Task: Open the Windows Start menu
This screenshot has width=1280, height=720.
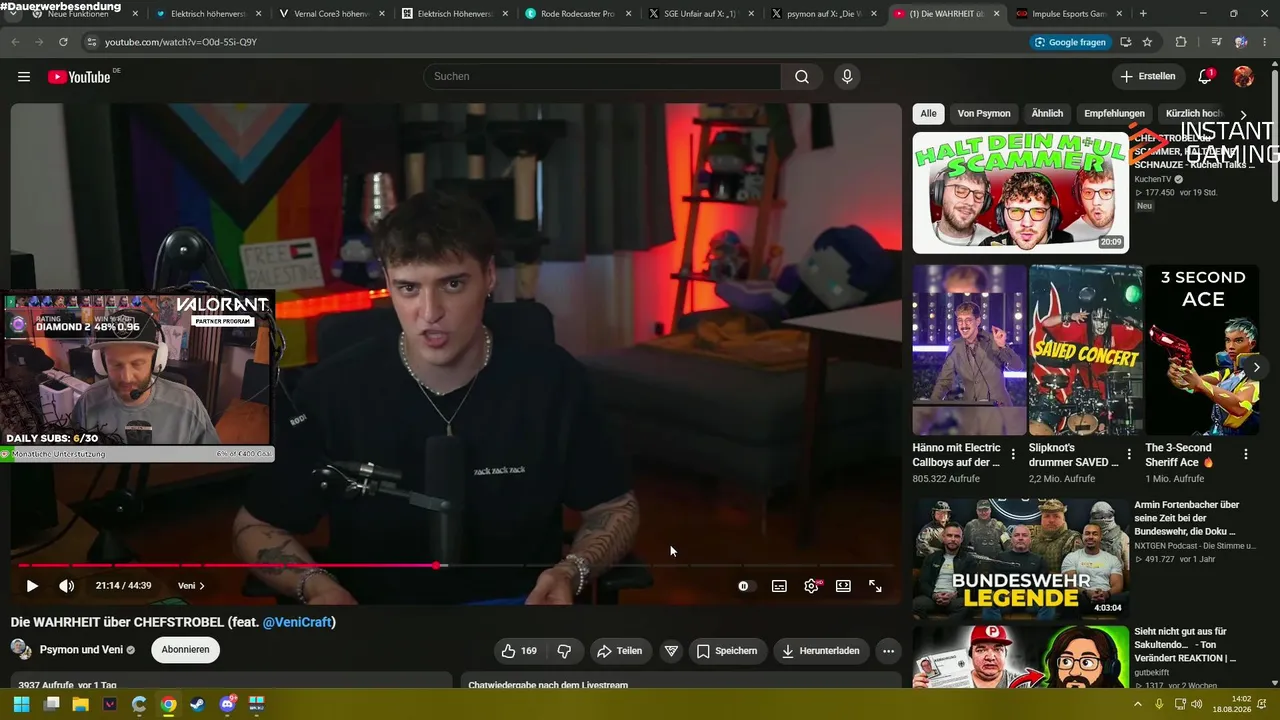Action: pyautogui.click(x=21, y=704)
